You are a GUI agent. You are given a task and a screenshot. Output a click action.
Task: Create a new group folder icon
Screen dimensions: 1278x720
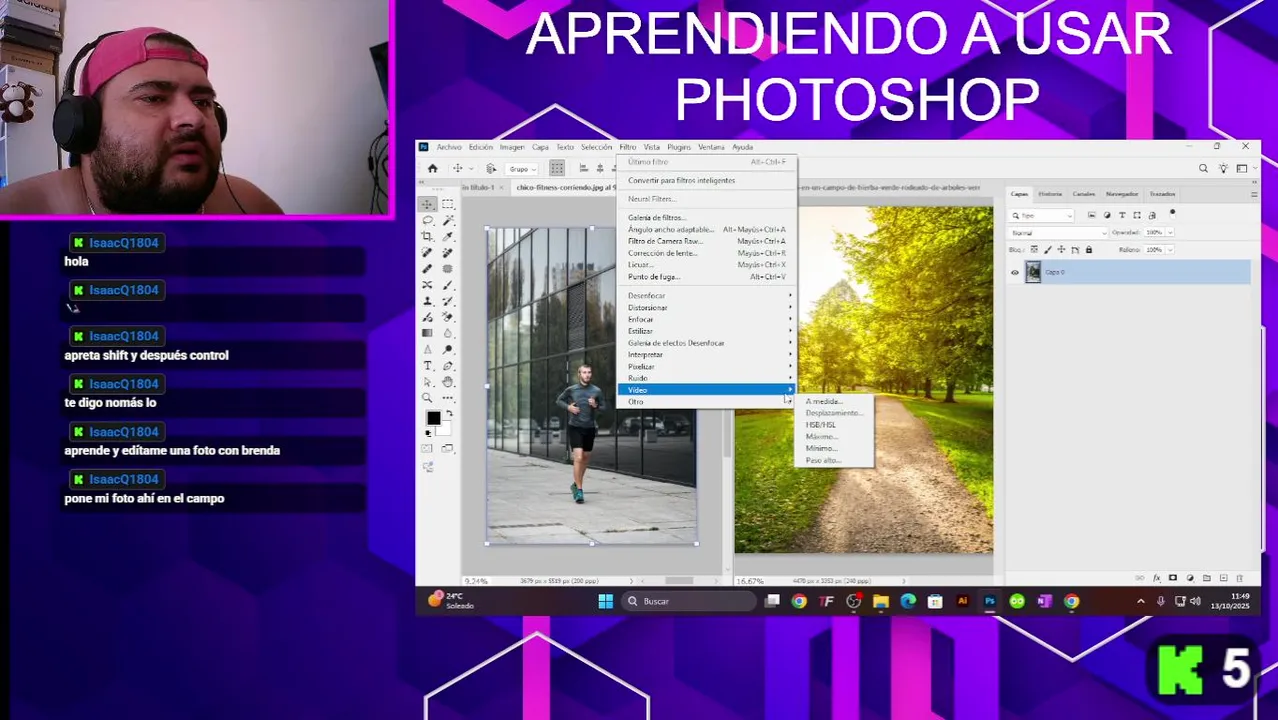click(1207, 578)
